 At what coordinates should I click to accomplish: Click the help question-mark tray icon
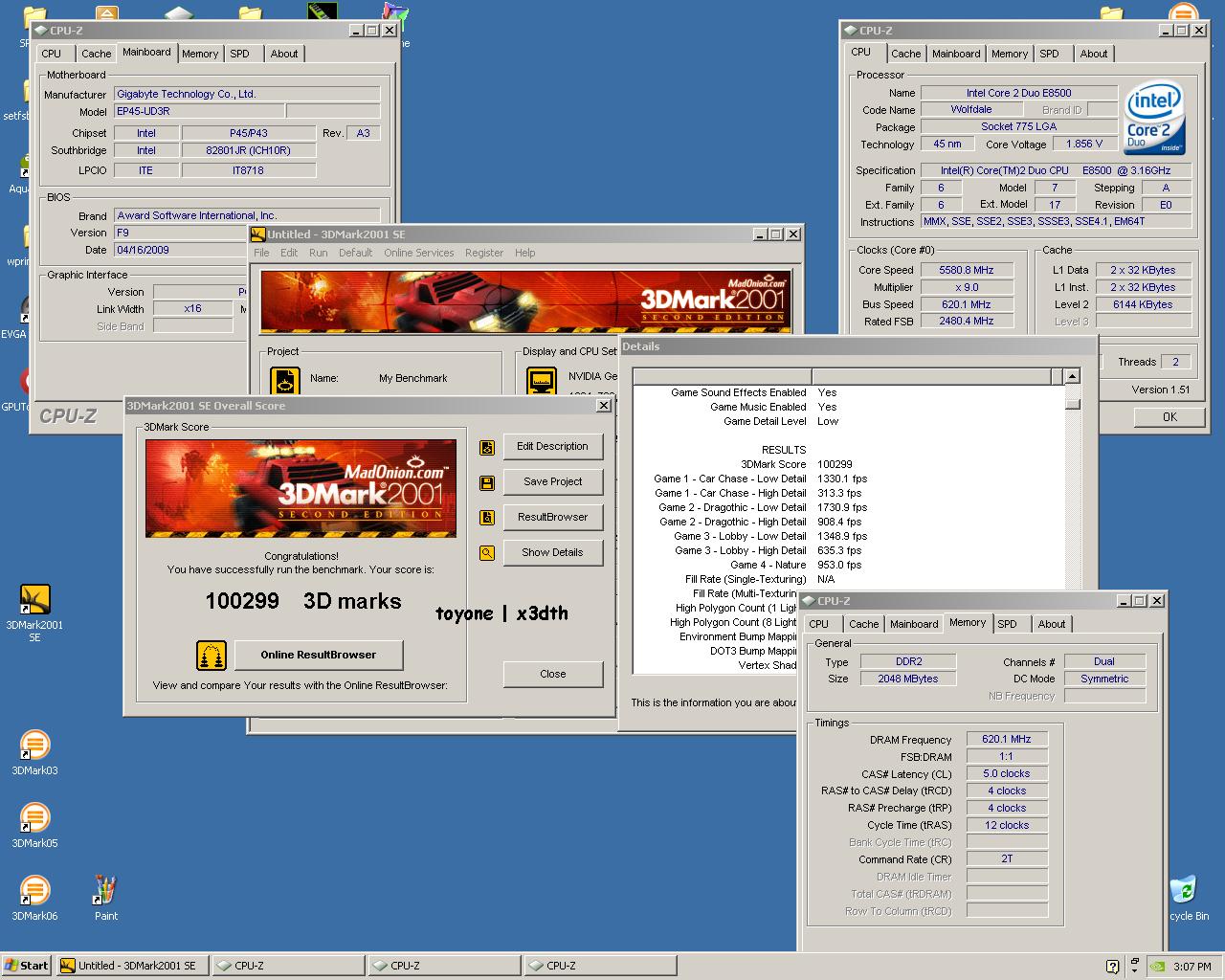(x=1112, y=967)
